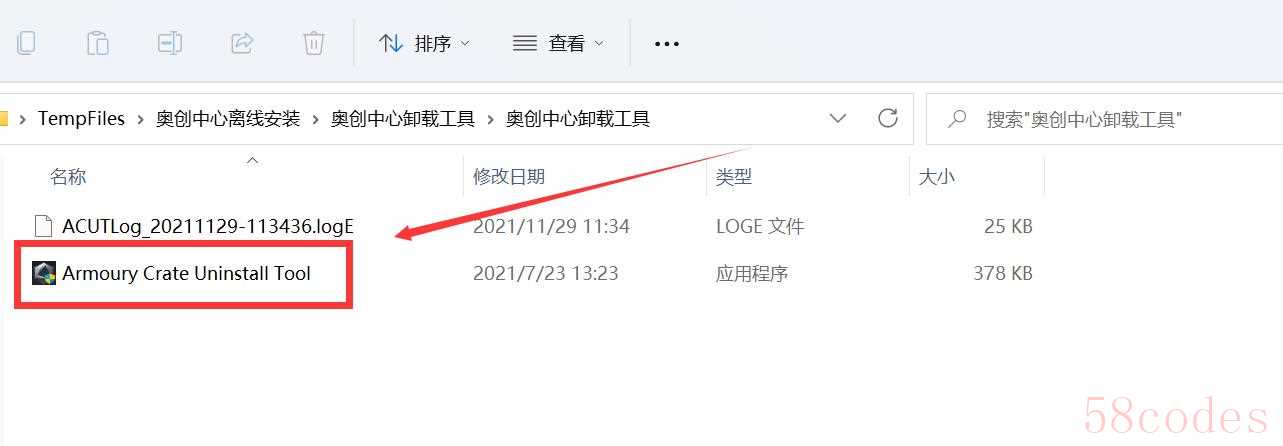1283x446 pixels.
Task: Sort by the 名称 column header
Action: coord(68,177)
